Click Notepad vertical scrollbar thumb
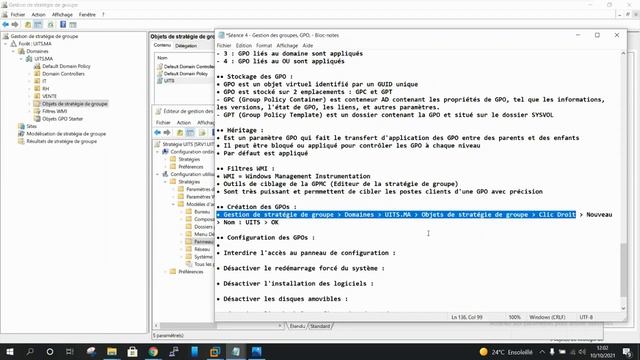640x360 pixels. point(623,270)
